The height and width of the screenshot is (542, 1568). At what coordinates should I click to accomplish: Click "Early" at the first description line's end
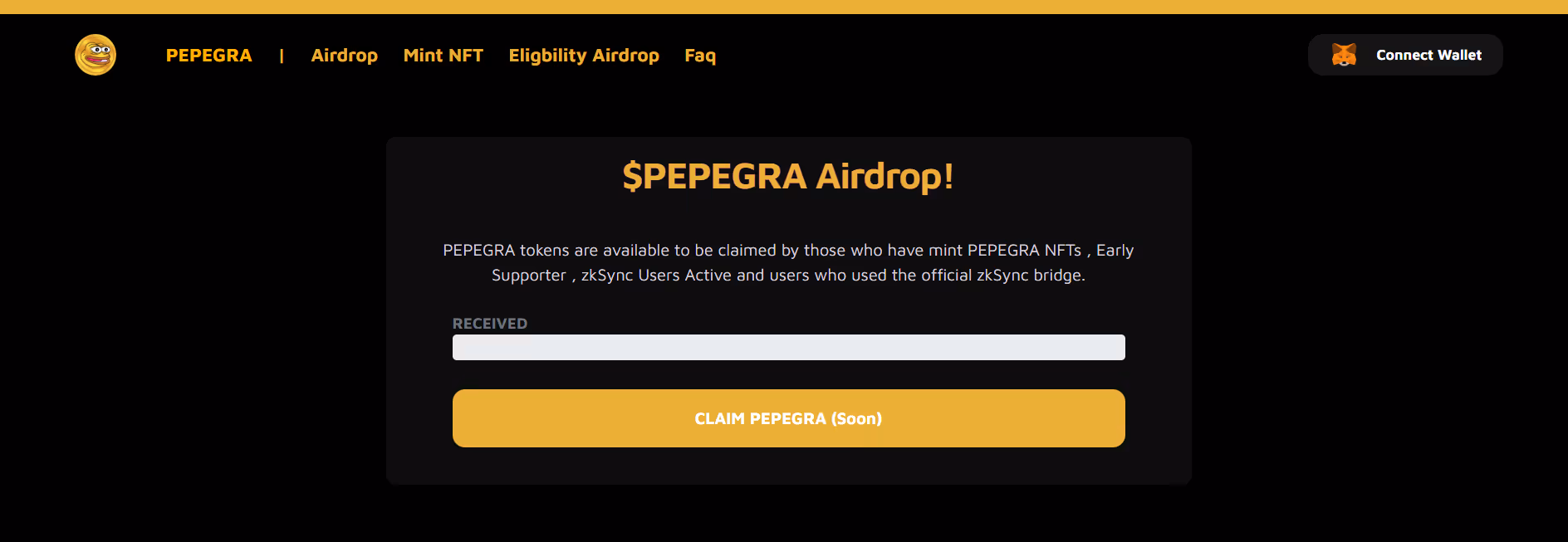(x=1115, y=251)
